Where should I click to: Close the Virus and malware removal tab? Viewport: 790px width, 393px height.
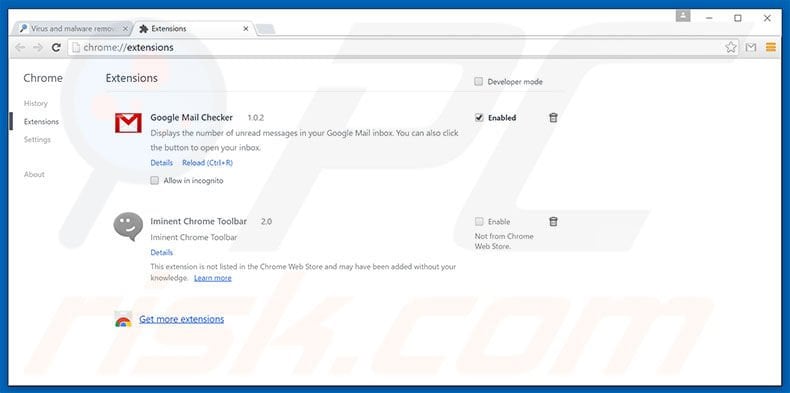coord(125,29)
